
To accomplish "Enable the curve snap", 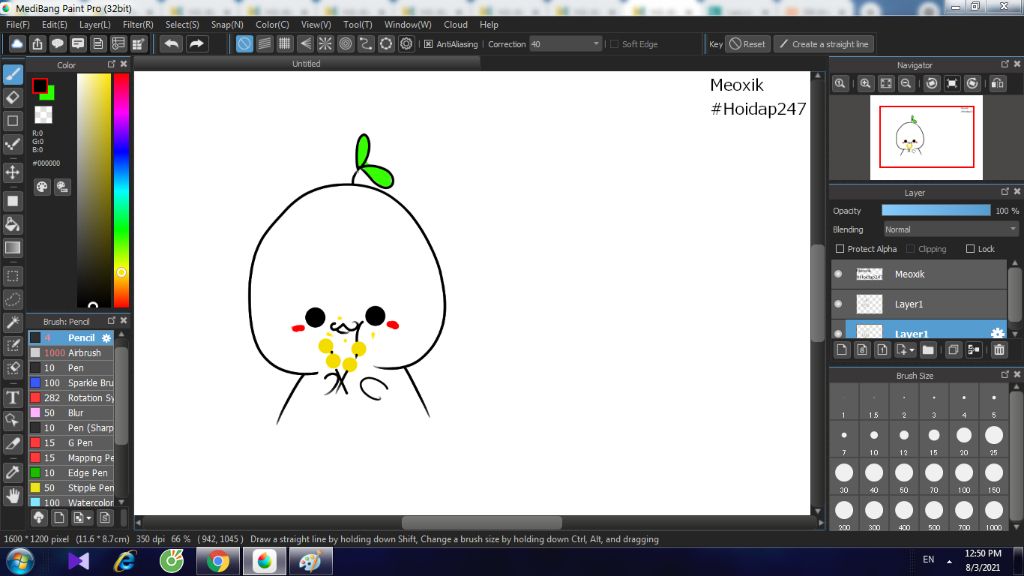I will (366, 44).
